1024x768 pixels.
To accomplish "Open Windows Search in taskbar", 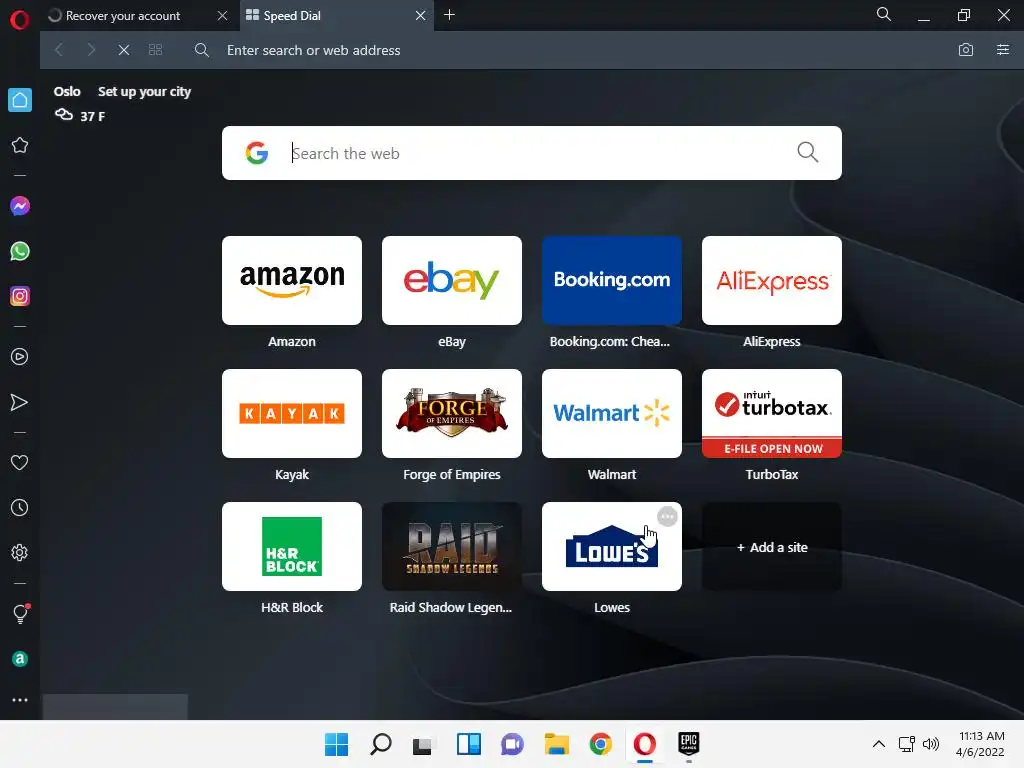I will pos(381,744).
